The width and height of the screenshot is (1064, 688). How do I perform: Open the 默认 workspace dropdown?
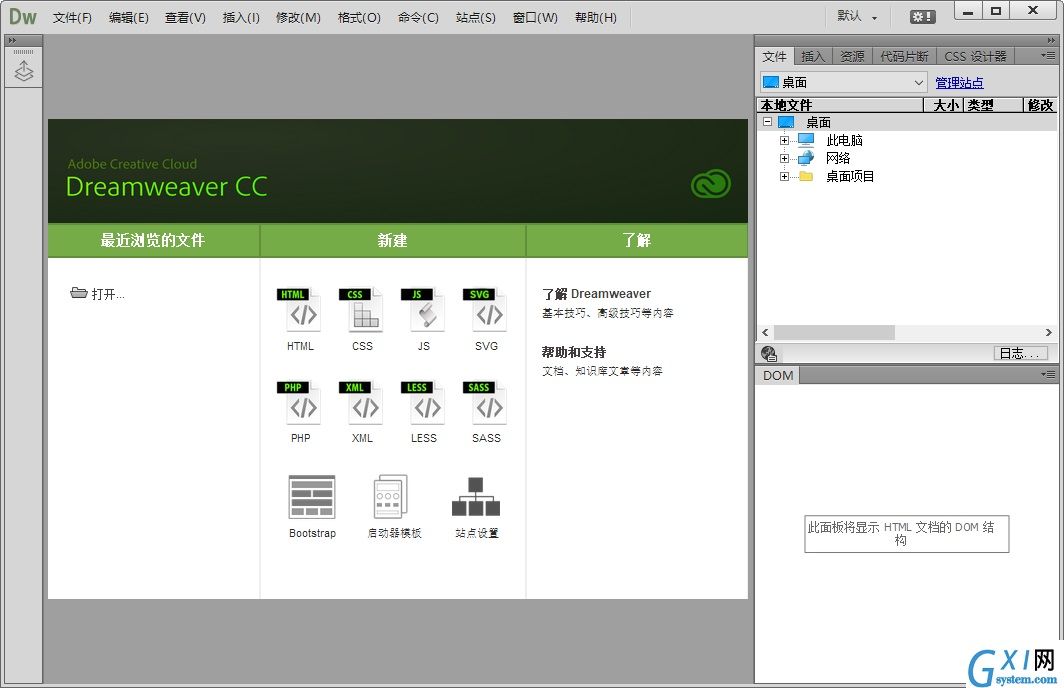point(857,16)
